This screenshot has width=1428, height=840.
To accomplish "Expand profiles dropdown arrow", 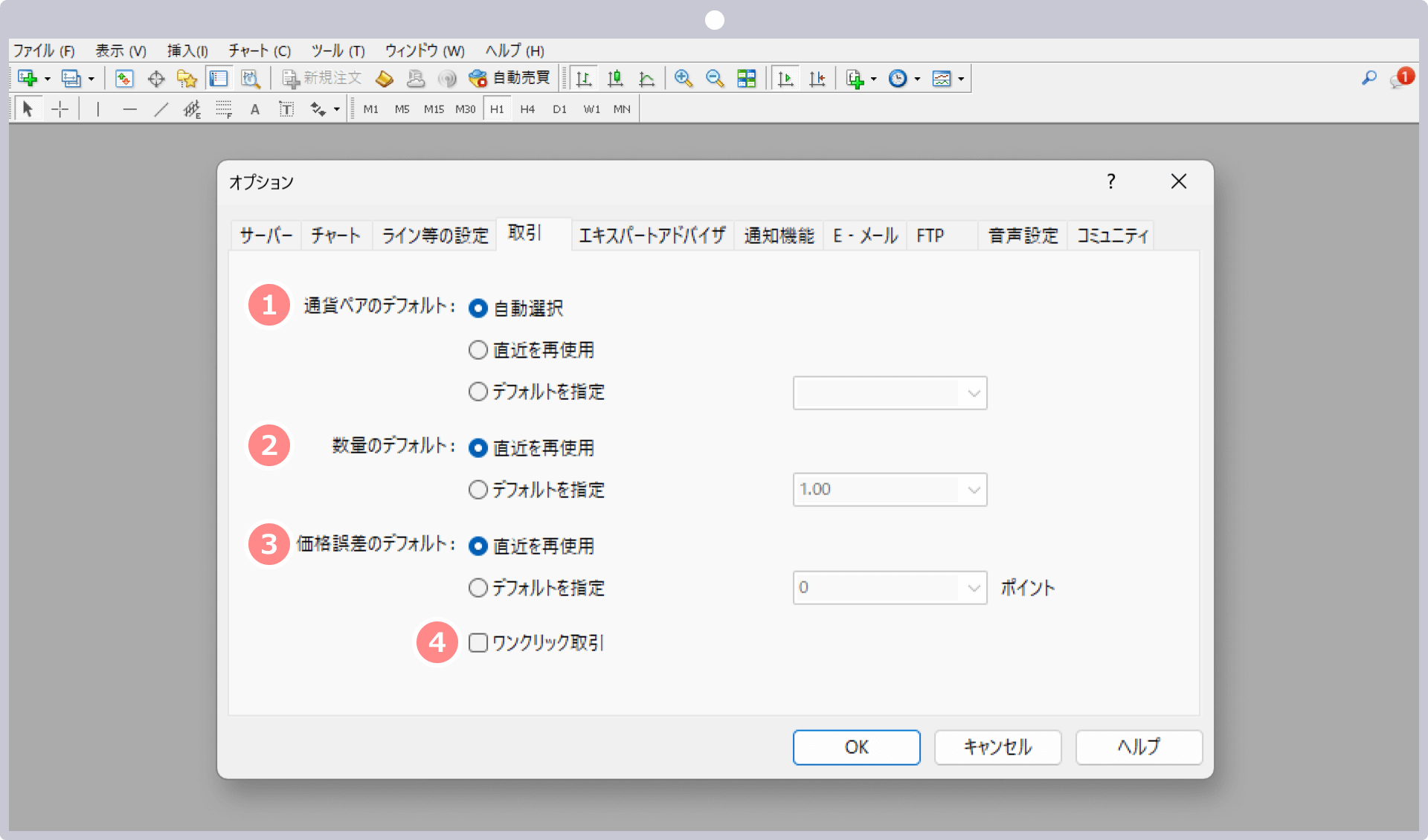I will coord(91,79).
